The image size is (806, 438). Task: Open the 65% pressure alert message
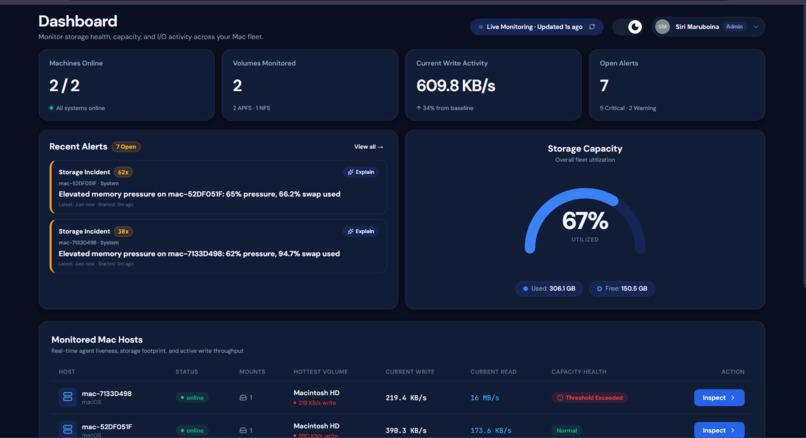199,194
